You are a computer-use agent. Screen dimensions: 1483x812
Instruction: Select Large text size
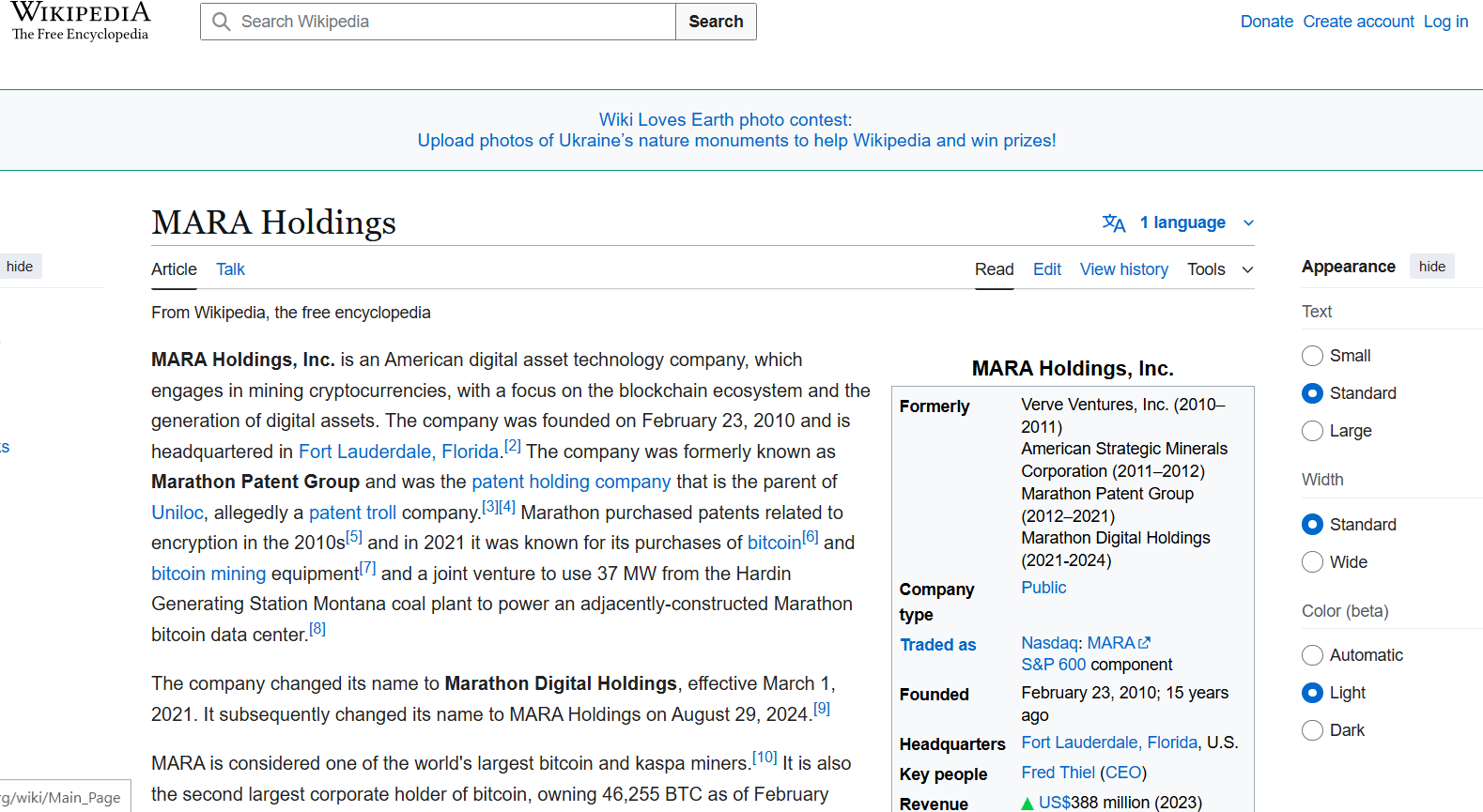pos(1313,431)
